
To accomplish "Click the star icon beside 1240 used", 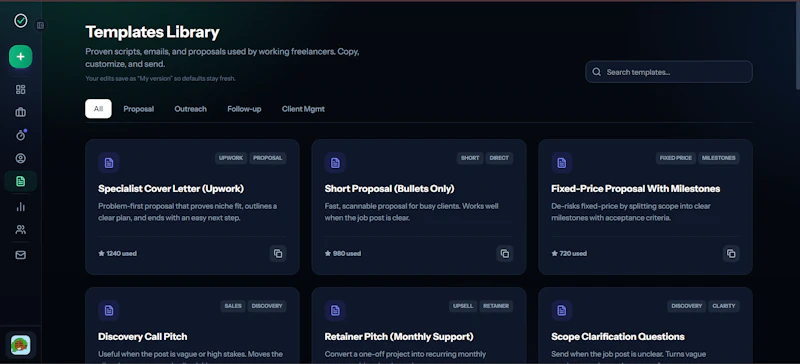I will pos(101,253).
